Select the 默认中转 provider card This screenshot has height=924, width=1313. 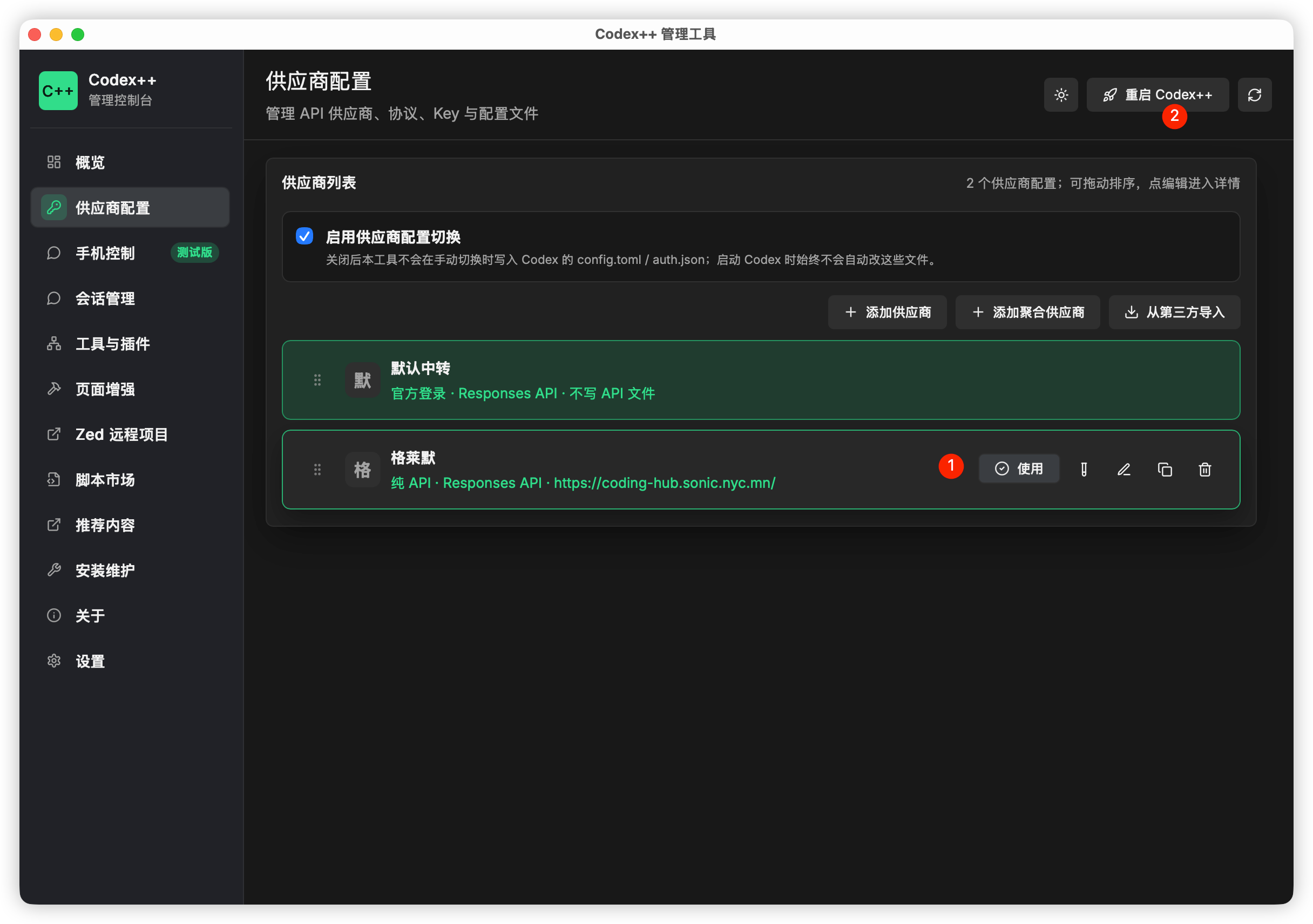point(761,381)
